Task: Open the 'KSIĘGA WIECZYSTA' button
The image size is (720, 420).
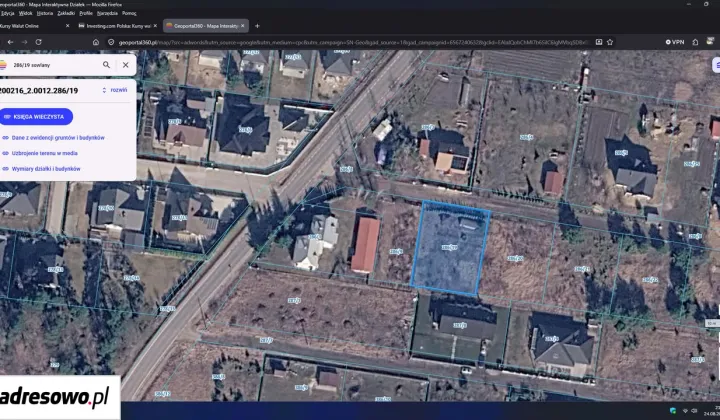Action: point(35,117)
